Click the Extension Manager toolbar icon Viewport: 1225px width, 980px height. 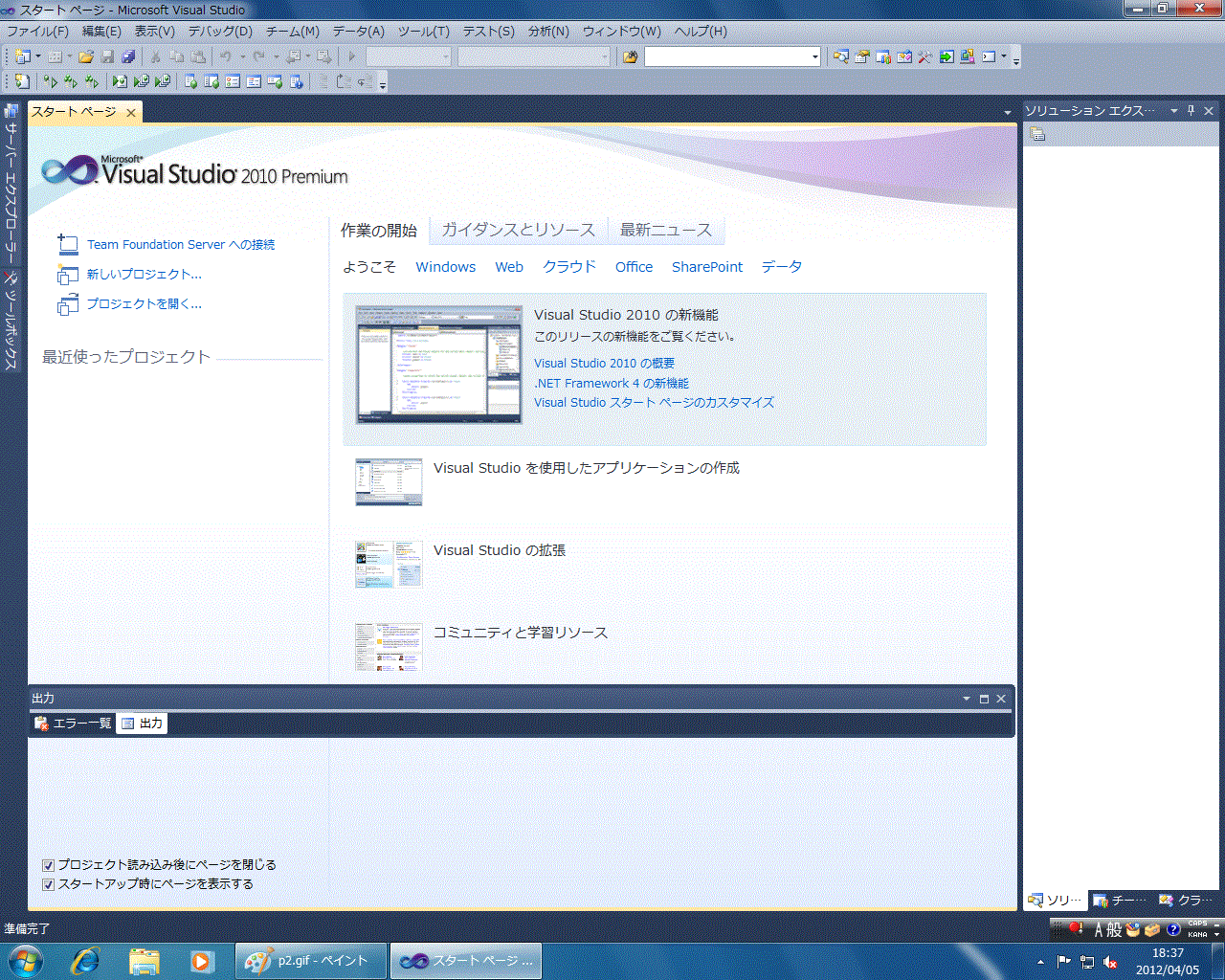pos(968,57)
